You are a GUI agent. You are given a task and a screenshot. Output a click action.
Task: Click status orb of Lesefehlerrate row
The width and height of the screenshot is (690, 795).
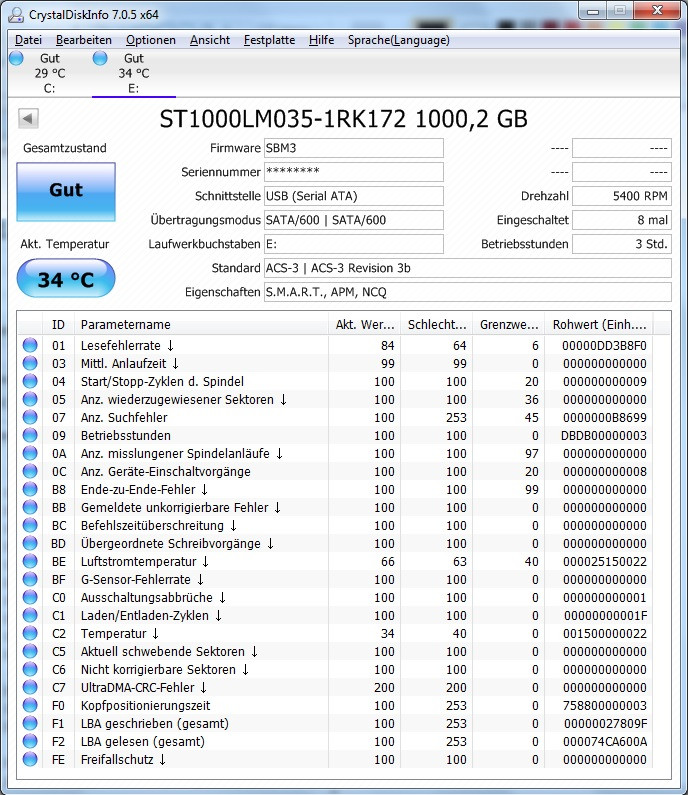[30, 345]
